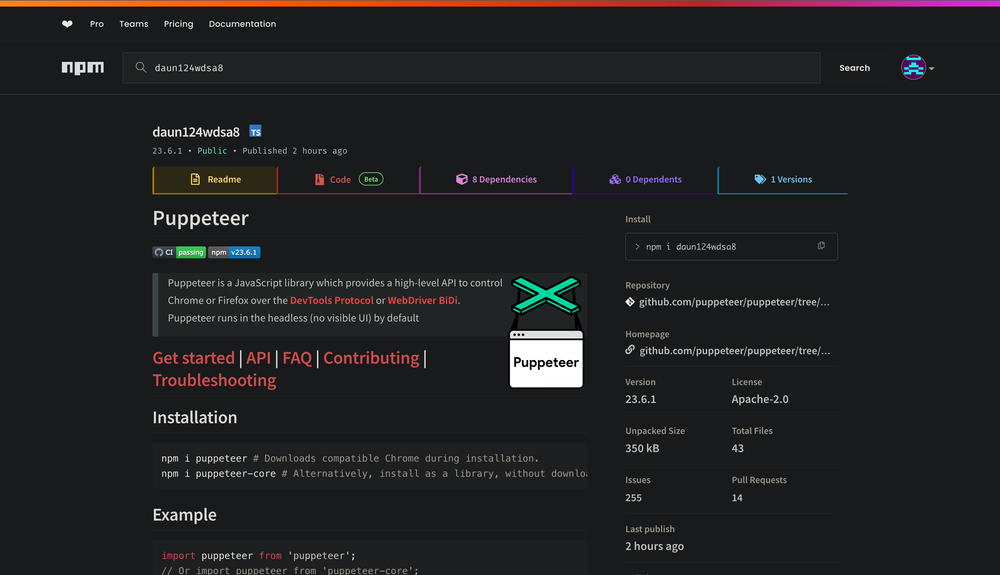Click the Version value 23.6.1 in sidebar
This screenshot has height=575, width=1000.
coord(640,399)
